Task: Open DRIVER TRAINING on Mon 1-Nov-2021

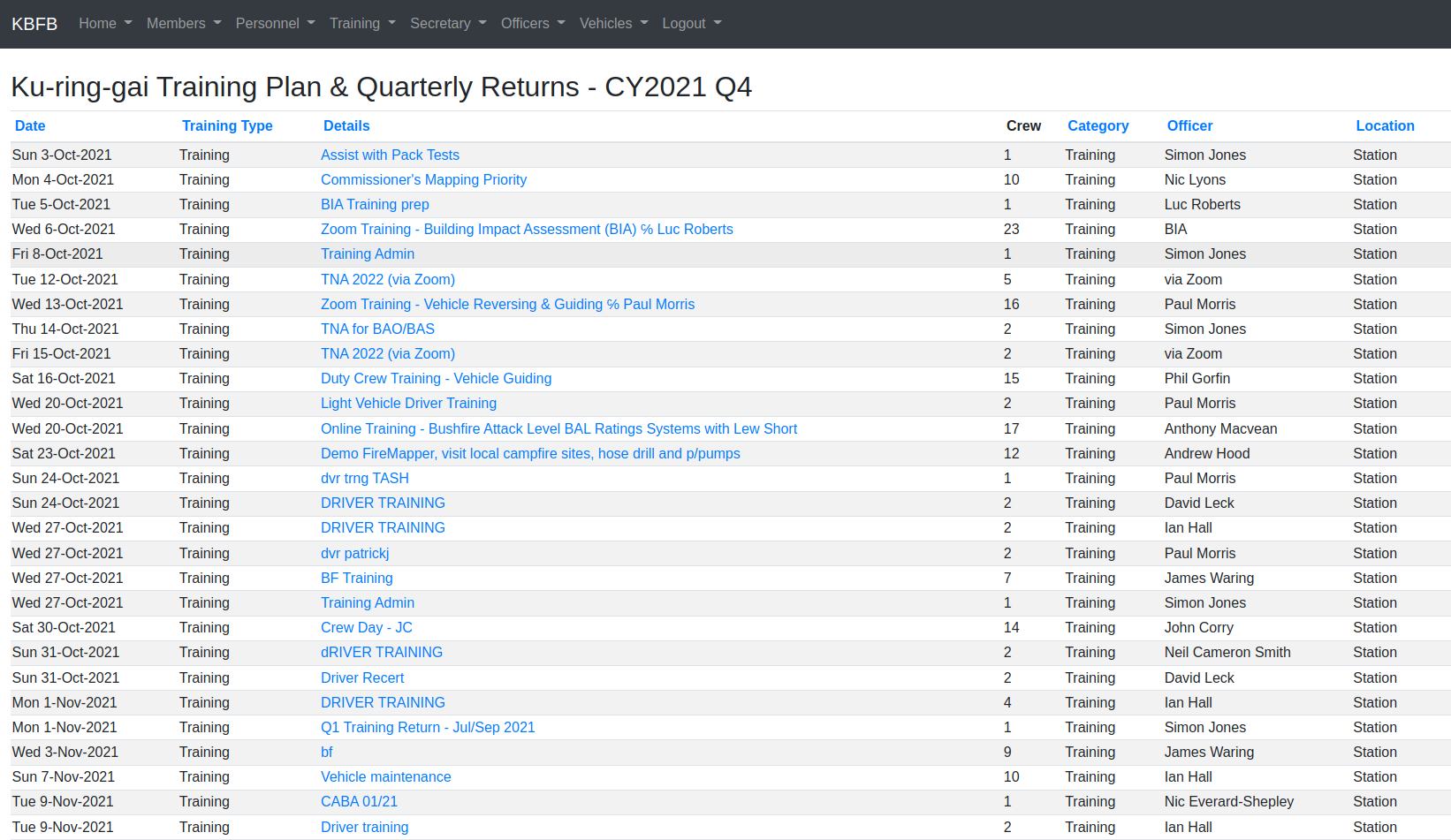Action: [x=383, y=703]
